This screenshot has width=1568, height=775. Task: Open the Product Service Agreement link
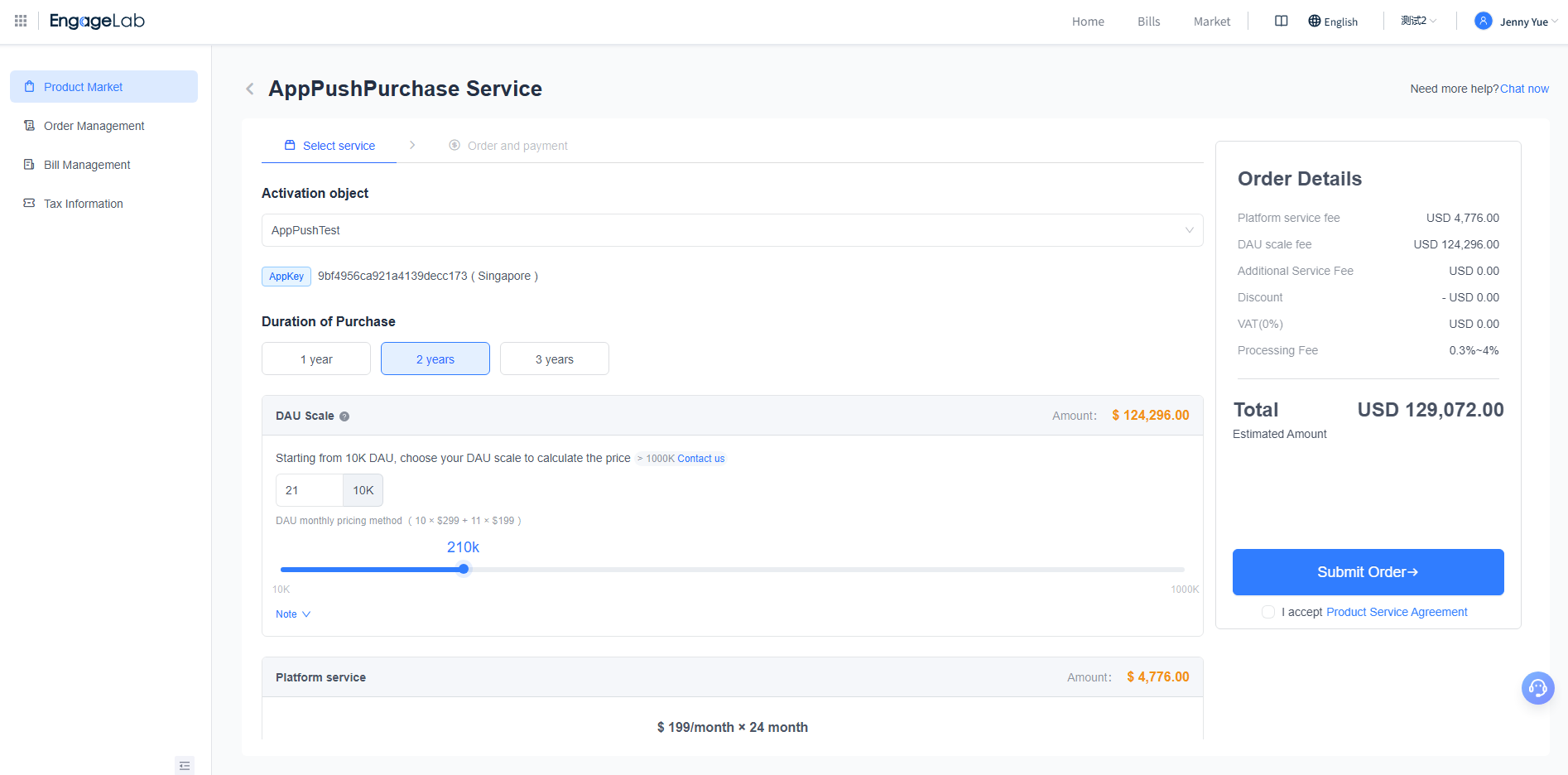1397,612
